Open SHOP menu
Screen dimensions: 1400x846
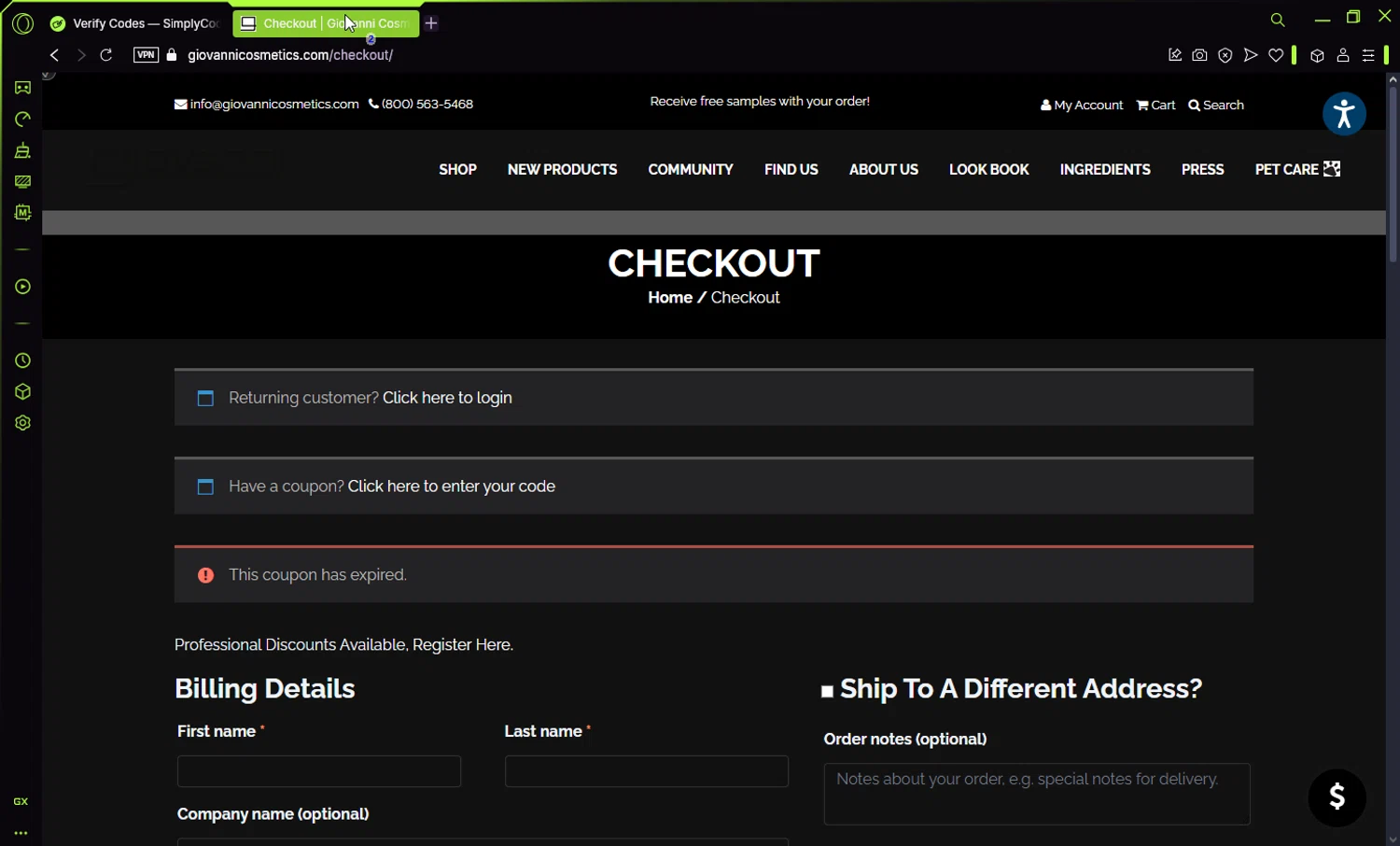[x=457, y=169]
